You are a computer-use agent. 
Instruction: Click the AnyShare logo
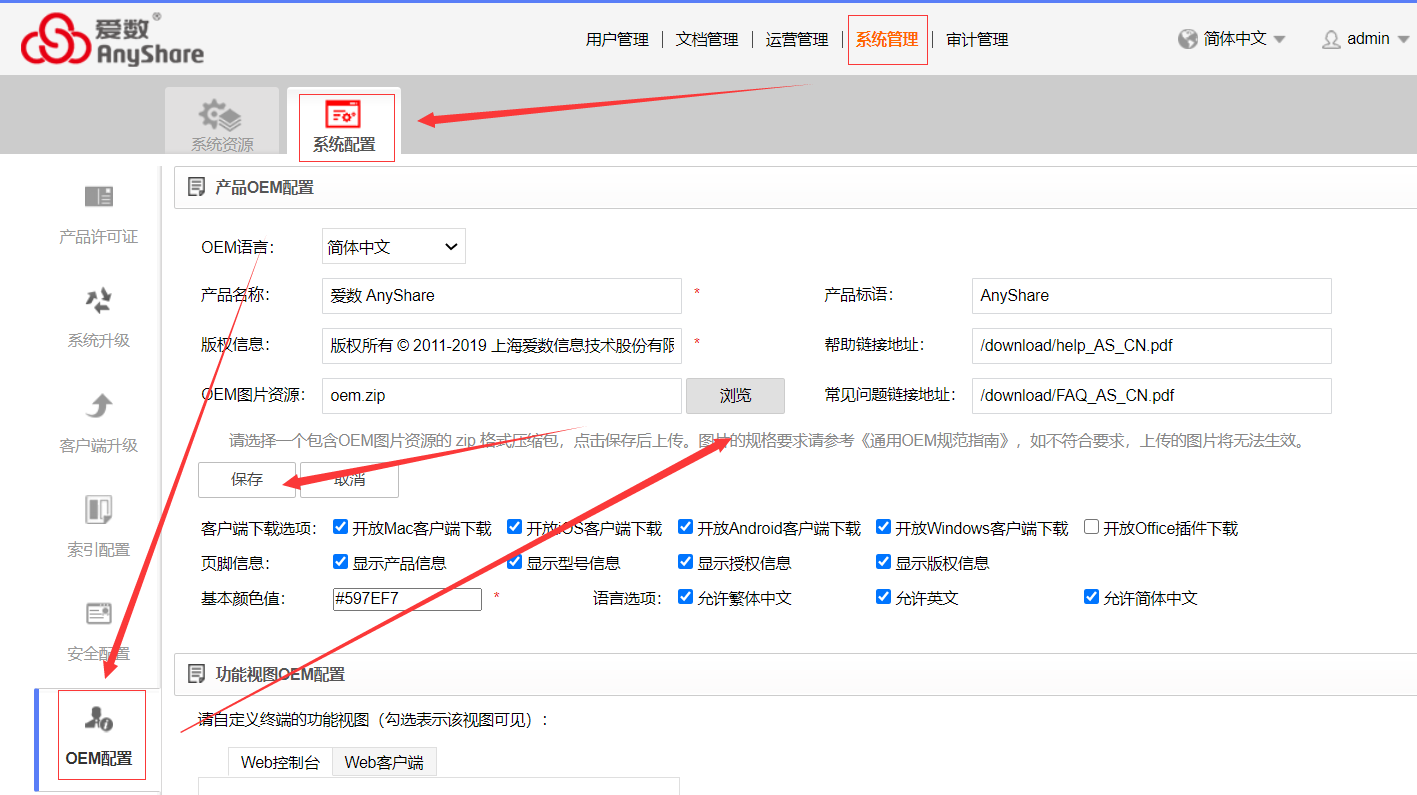pos(112,40)
